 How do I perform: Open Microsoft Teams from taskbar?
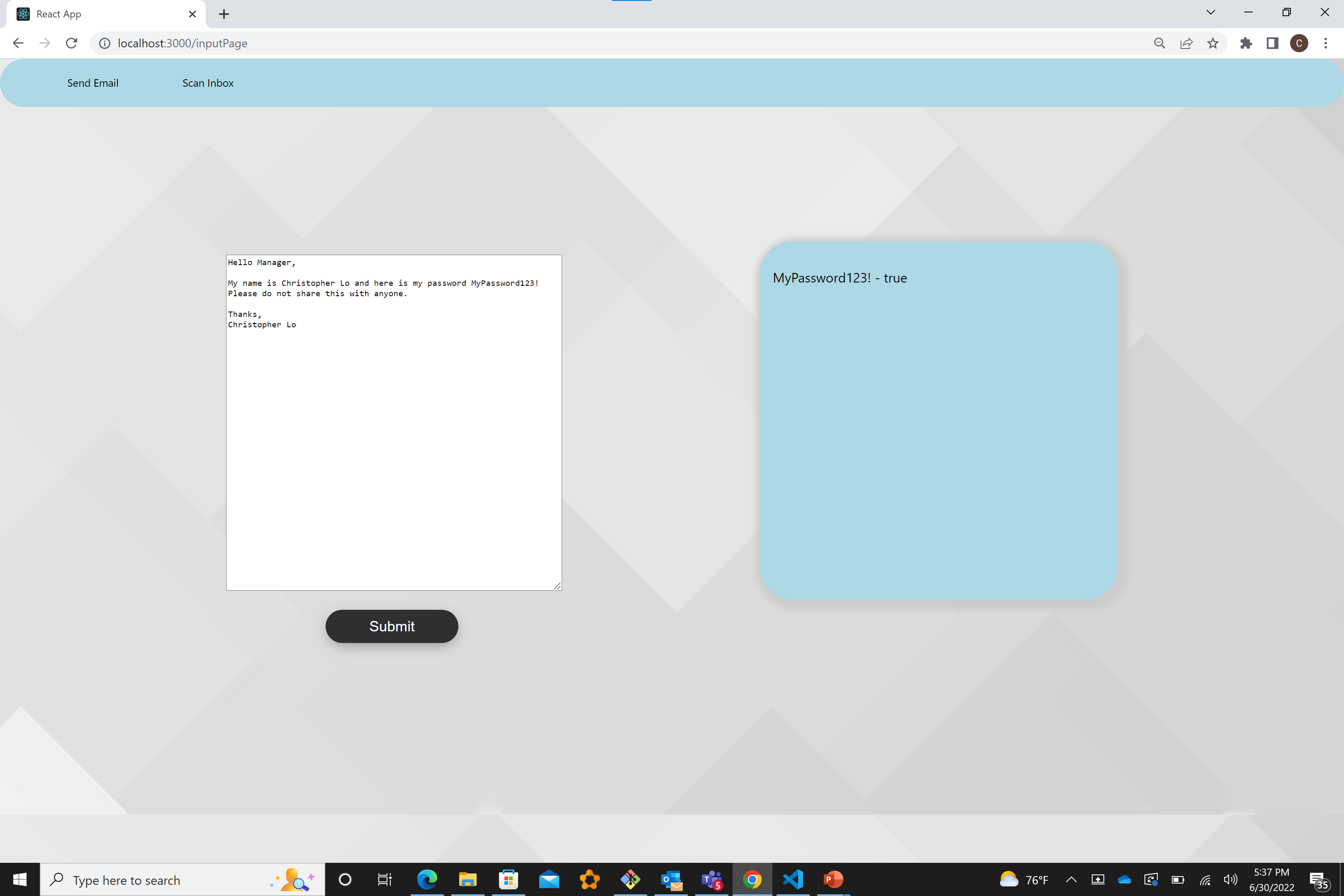(x=711, y=879)
